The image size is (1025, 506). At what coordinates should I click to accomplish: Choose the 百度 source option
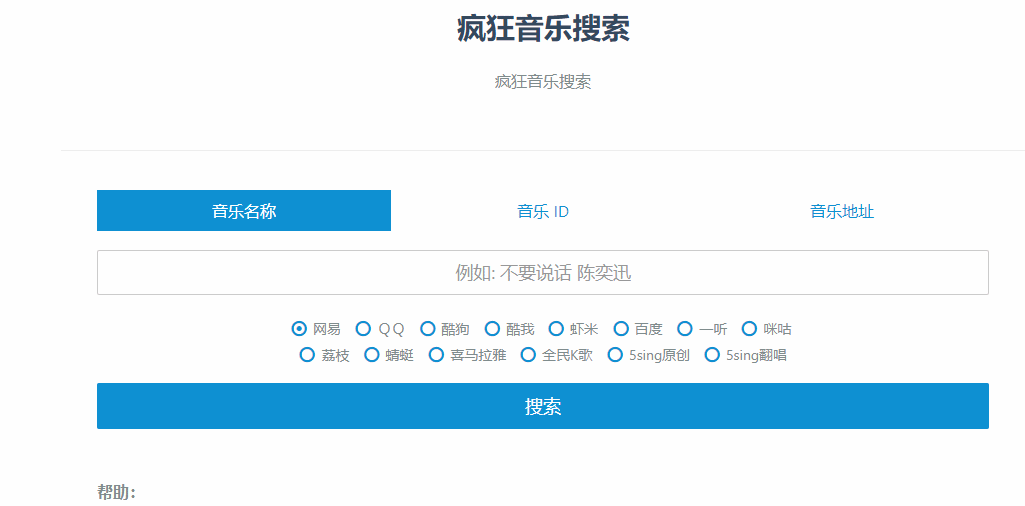point(621,329)
